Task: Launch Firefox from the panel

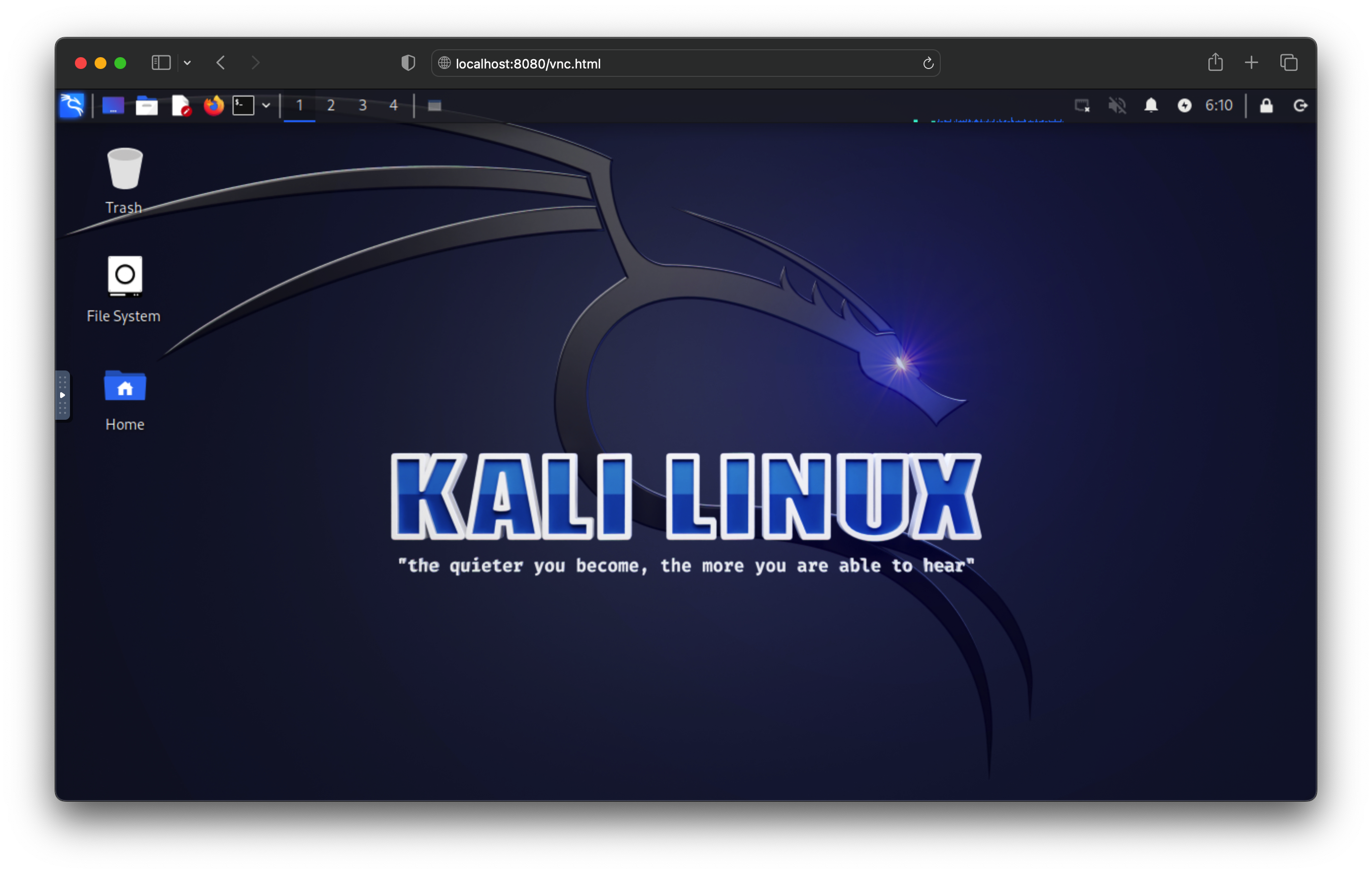Action: pos(214,105)
